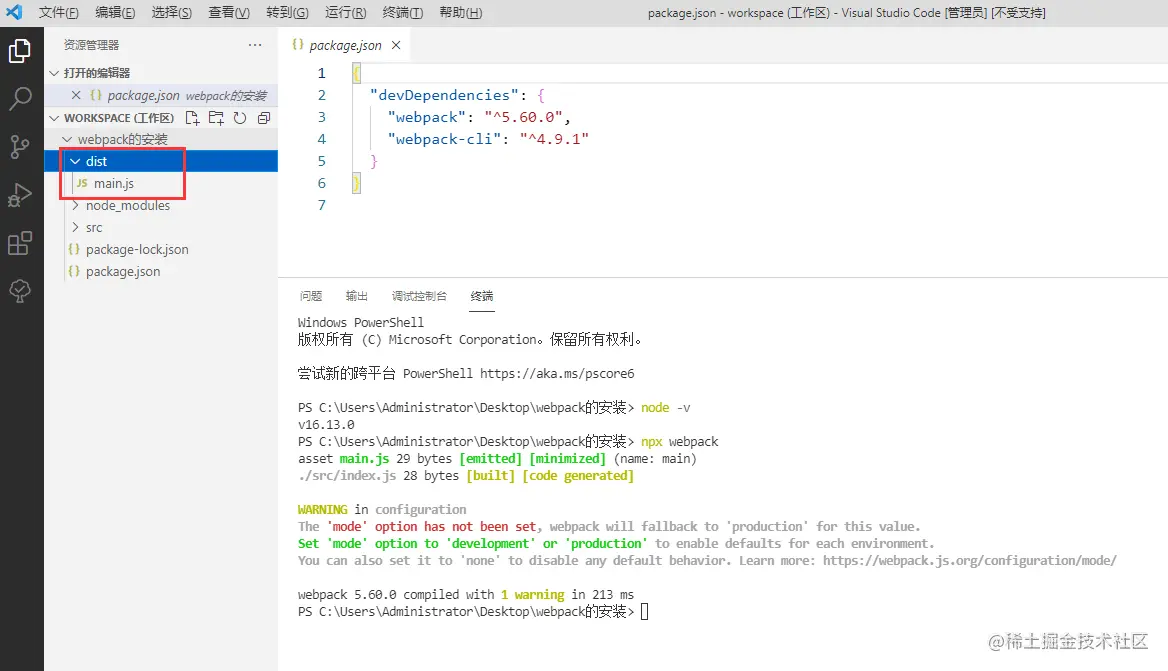Expand the src folder
The width and height of the screenshot is (1168, 671).
[x=75, y=227]
